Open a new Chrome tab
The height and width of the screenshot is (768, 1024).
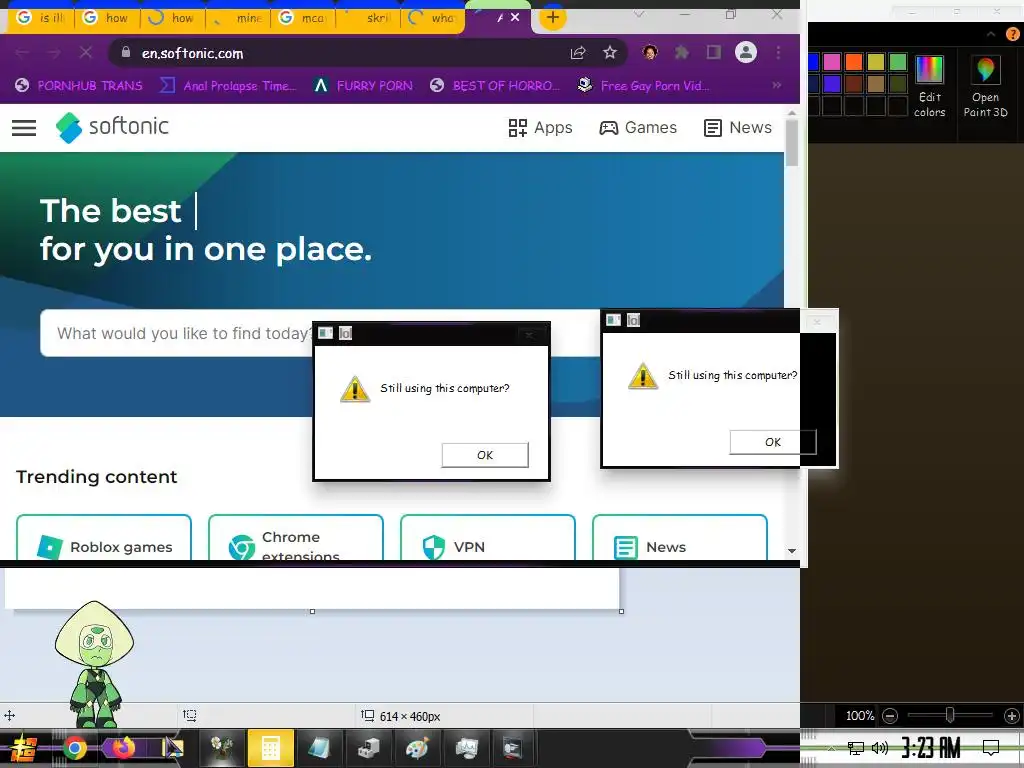tap(552, 18)
